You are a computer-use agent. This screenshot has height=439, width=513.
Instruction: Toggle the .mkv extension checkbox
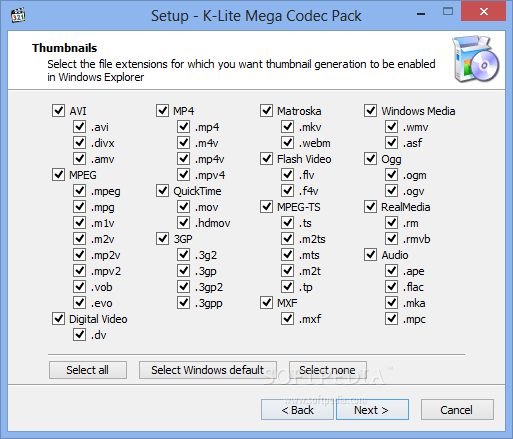(287, 126)
